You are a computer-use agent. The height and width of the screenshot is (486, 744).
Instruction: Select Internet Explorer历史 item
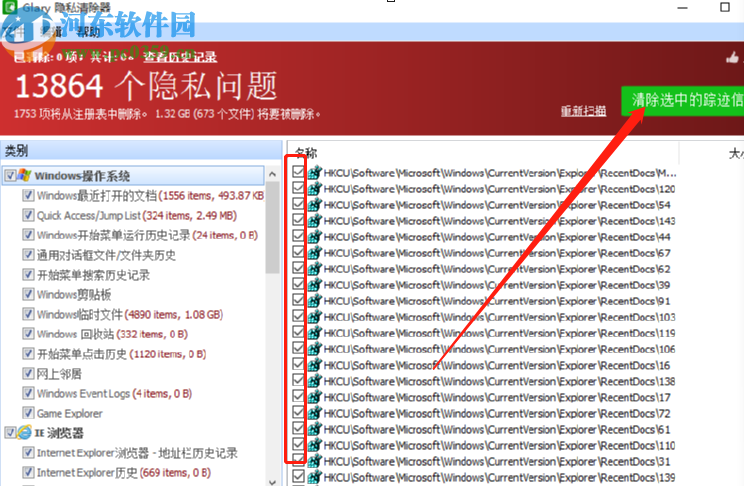click(x=124, y=473)
